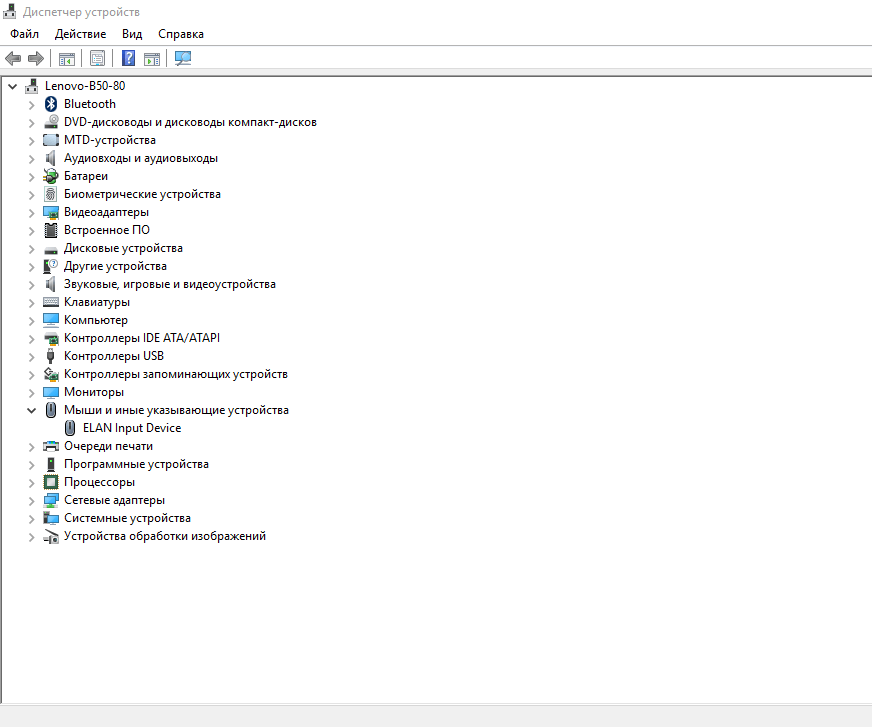
Task: Open the Вид menu
Action: pyautogui.click(x=132, y=34)
